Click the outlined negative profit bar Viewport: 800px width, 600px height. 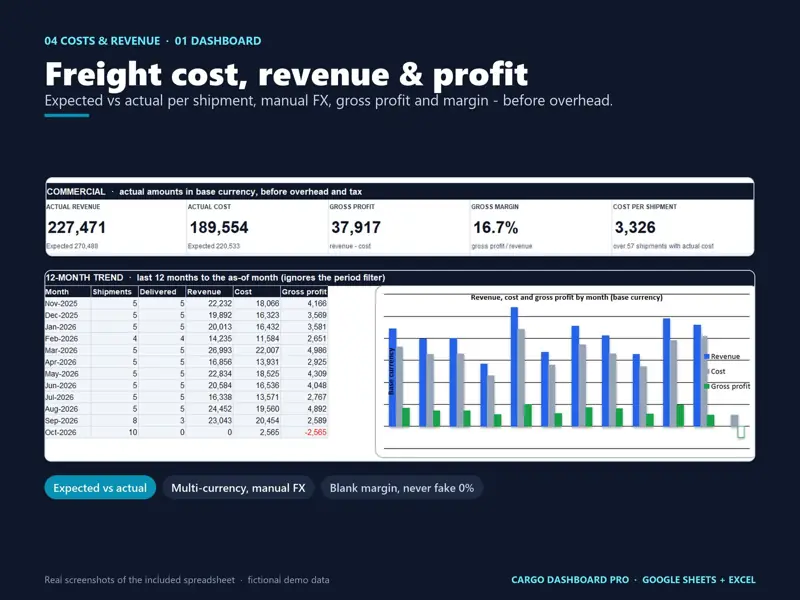click(741, 432)
